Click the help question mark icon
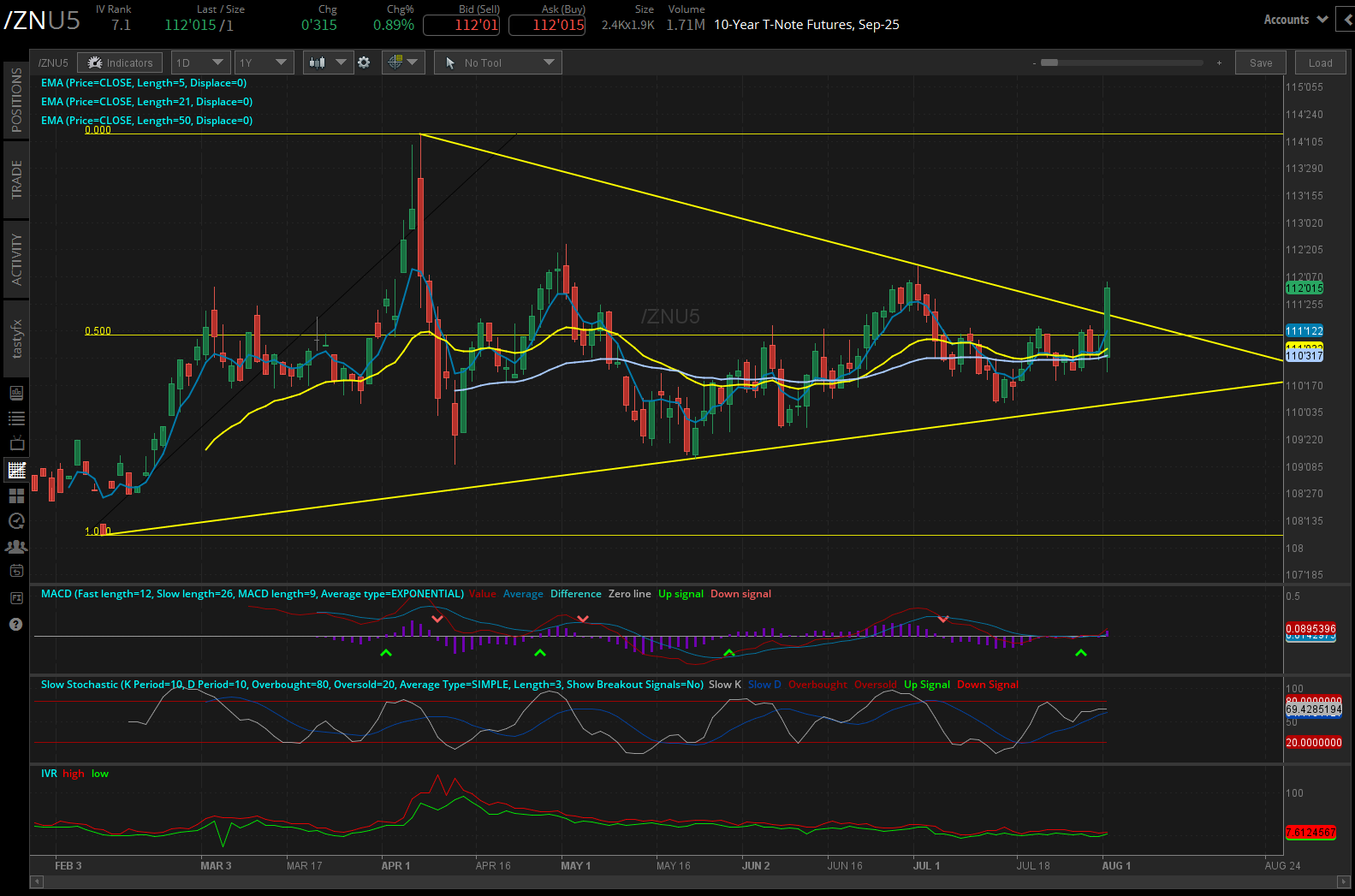 [15, 625]
